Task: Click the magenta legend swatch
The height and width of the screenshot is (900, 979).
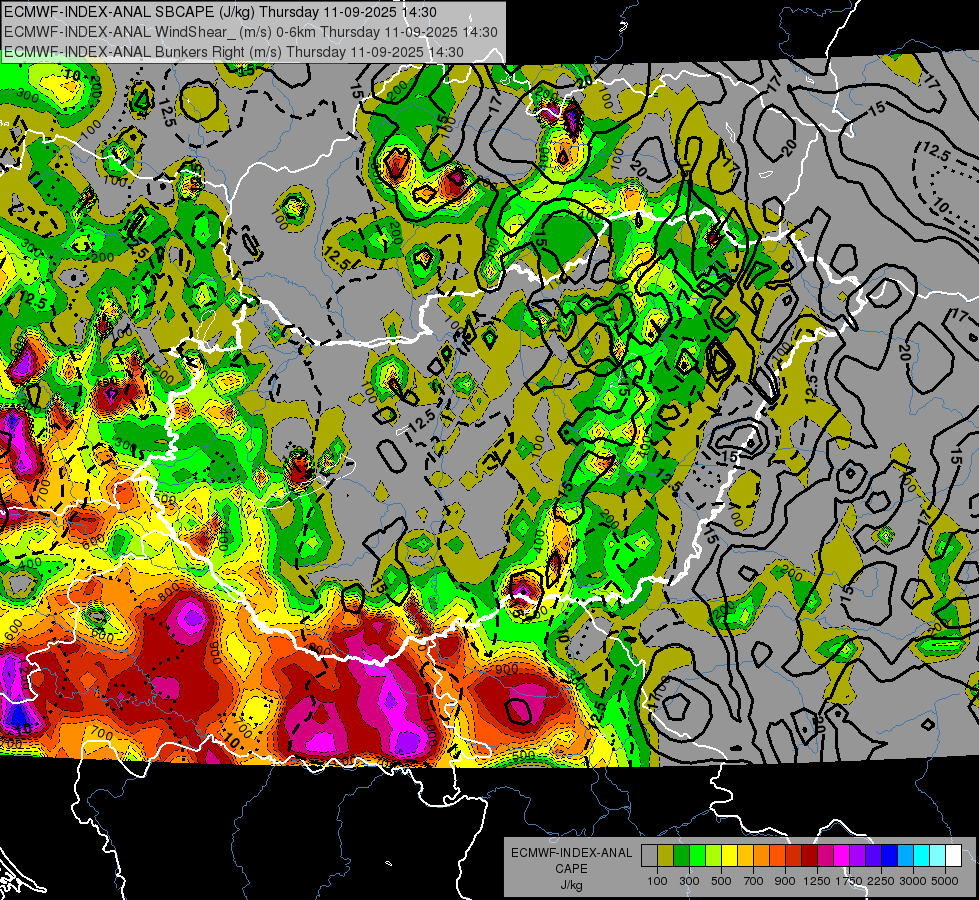Action: tap(842, 856)
